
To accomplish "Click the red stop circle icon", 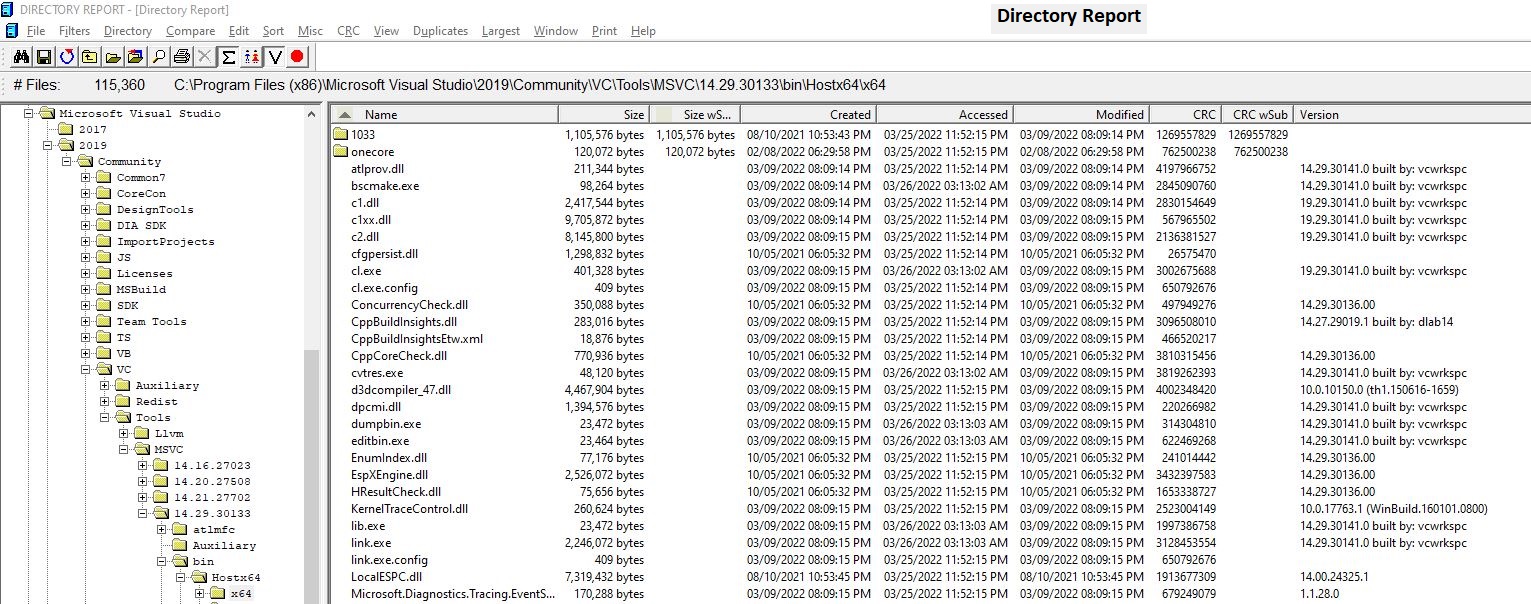I will [x=297, y=57].
